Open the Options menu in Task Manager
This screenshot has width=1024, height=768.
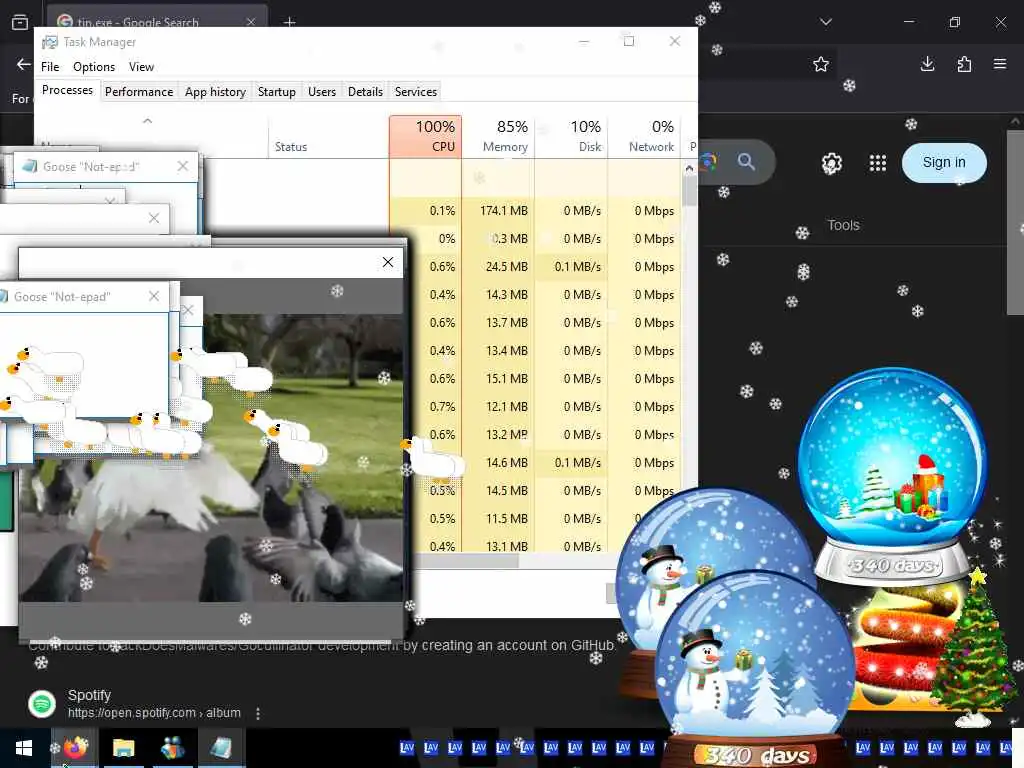(x=94, y=67)
